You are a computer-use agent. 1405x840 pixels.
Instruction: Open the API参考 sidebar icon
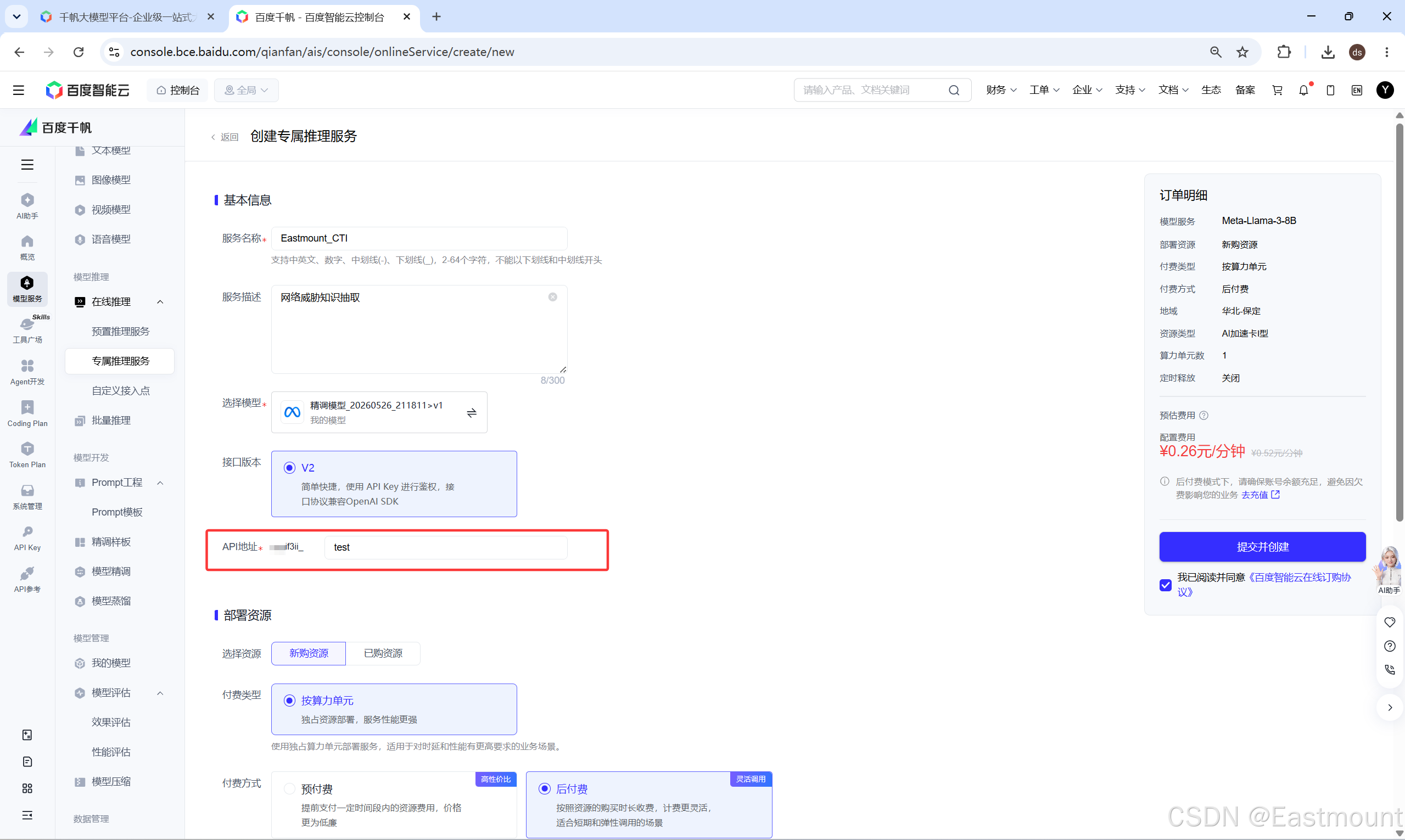pyautogui.click(x=27, y=580)
